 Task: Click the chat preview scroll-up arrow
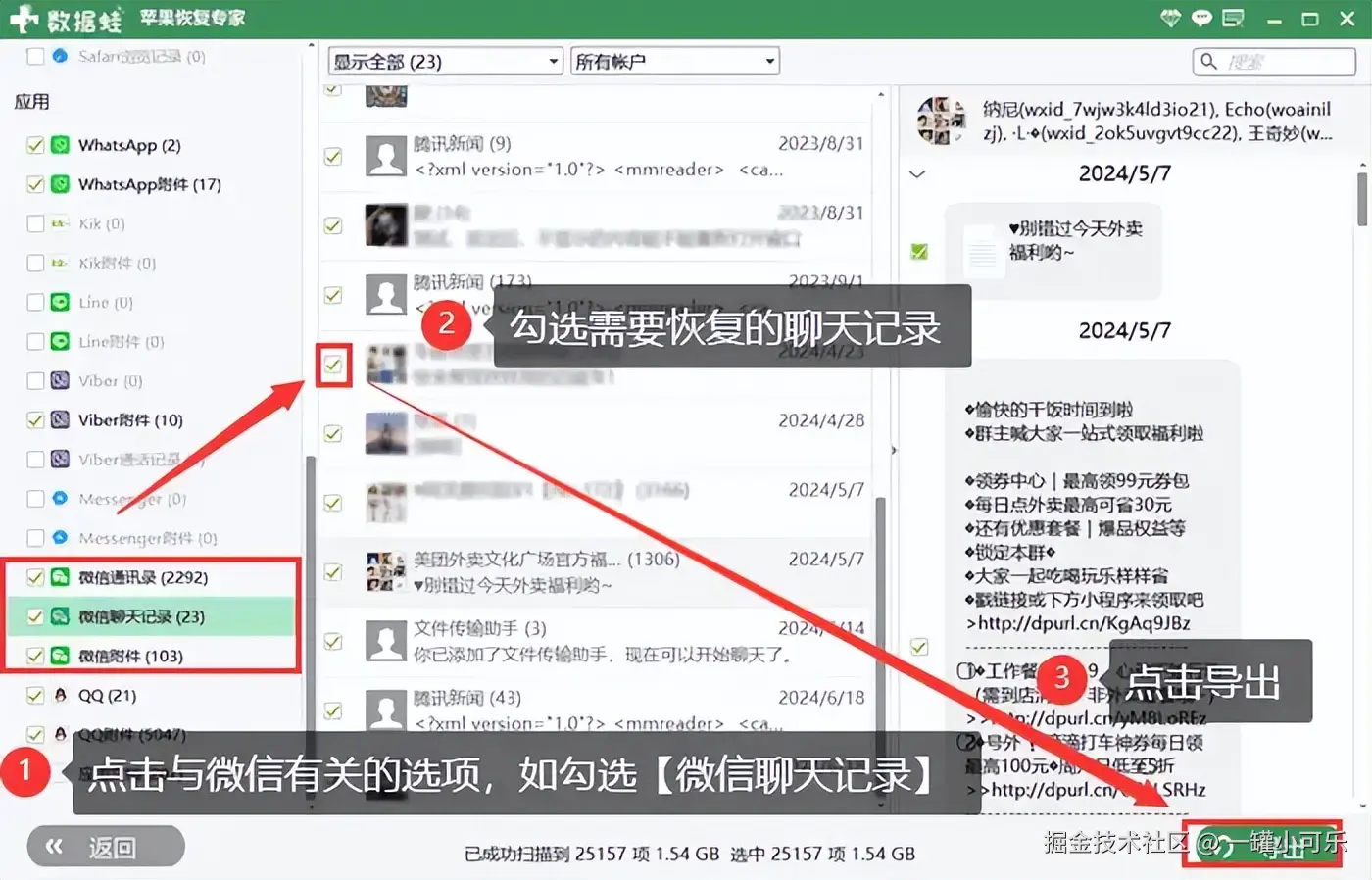coord(1363,166)
